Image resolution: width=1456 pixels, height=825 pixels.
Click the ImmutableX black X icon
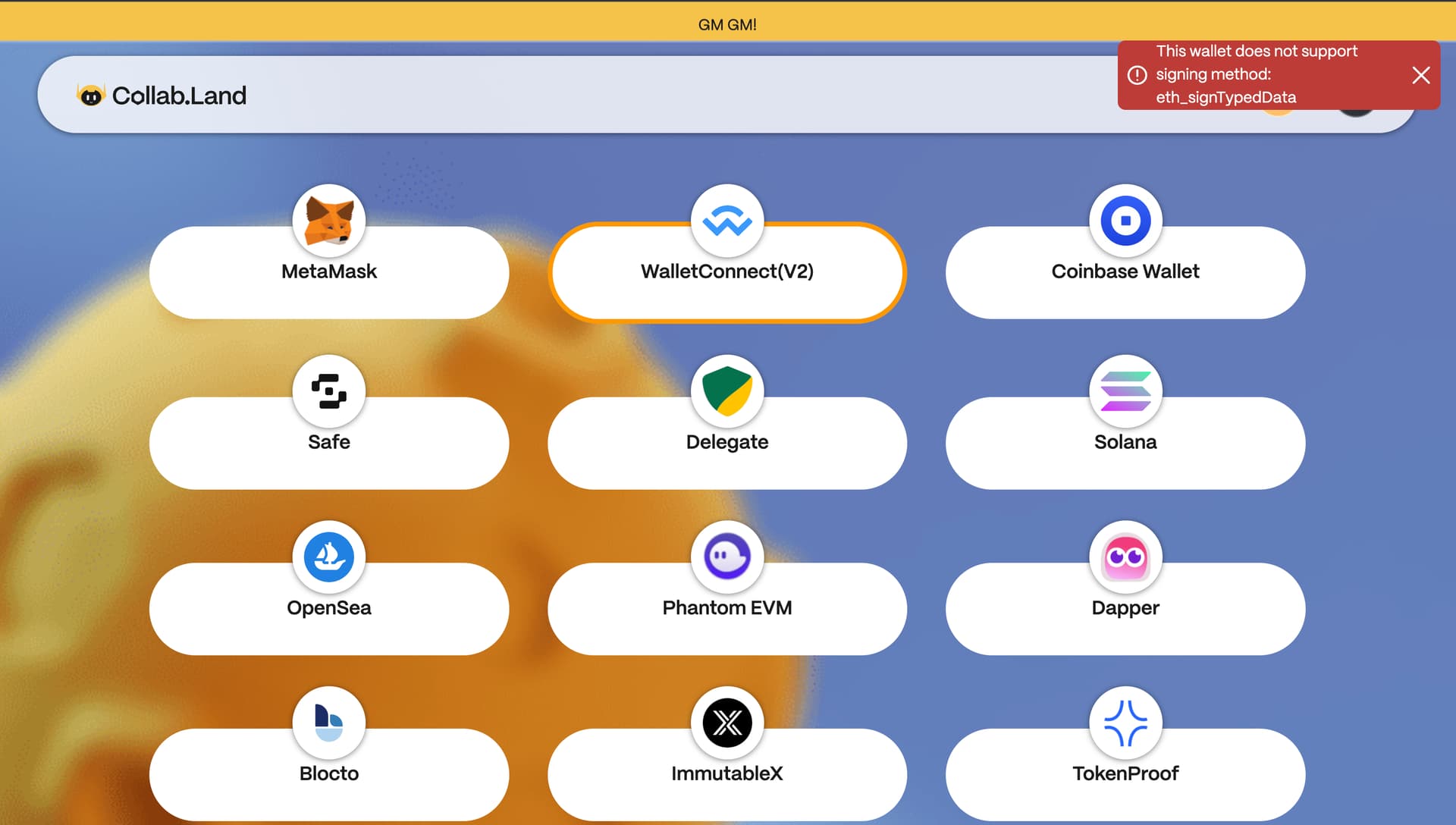coord(727,723)
